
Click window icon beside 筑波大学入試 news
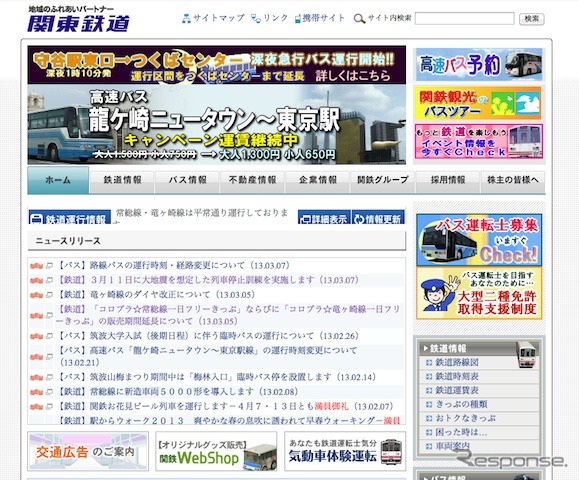point(49,336)
